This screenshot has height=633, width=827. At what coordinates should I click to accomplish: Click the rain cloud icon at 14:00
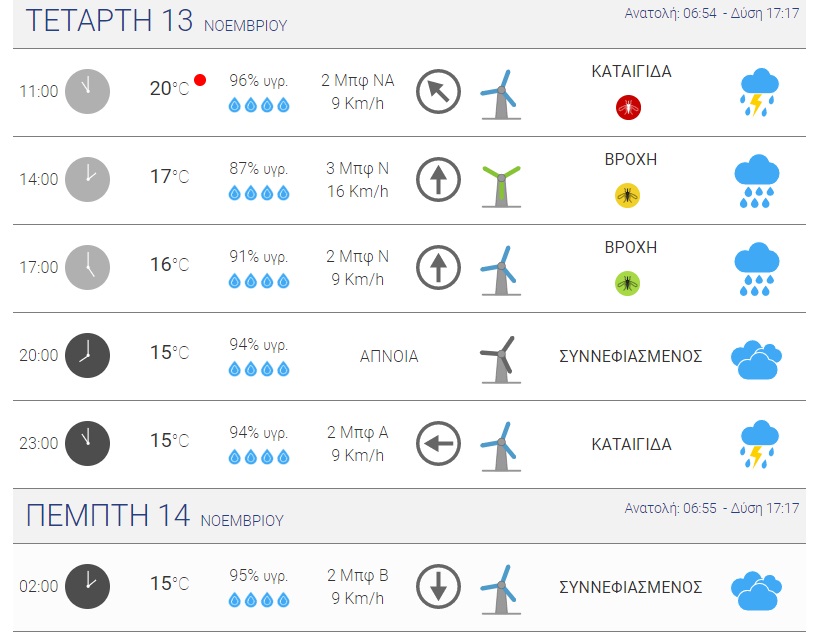[757, 181]
